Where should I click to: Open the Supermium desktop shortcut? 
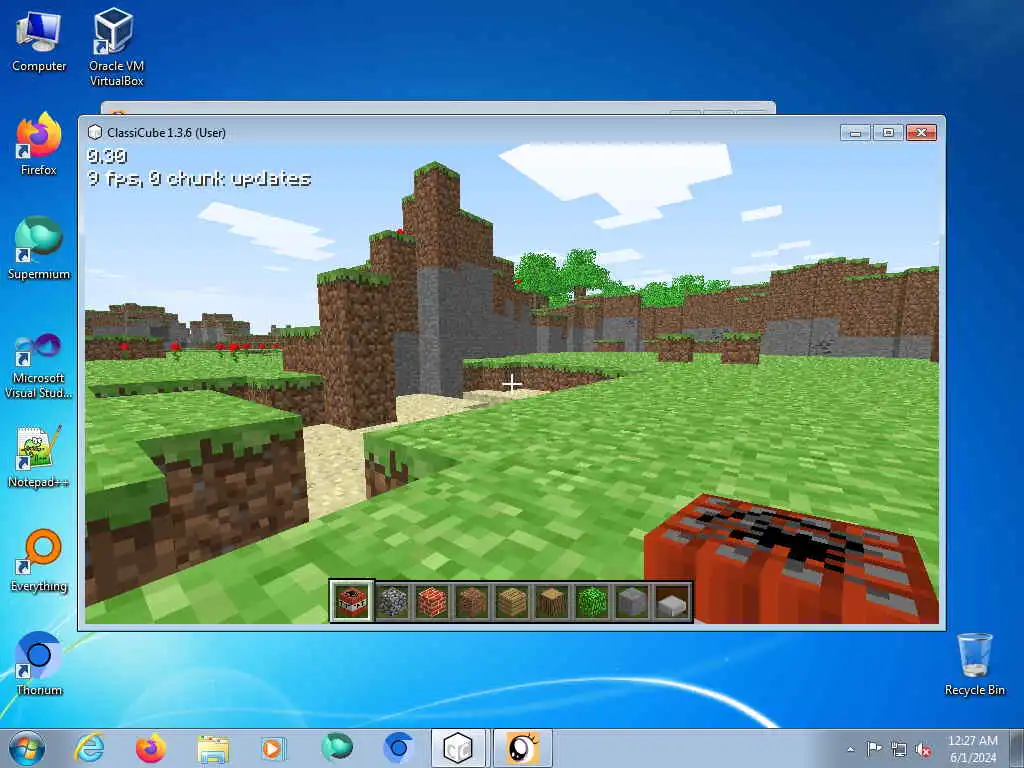click(x=39, y=248)
